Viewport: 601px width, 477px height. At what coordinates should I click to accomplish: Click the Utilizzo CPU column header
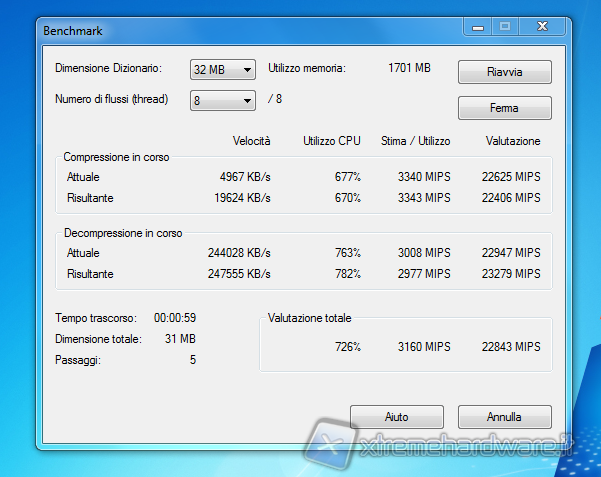[x=332, y=141]
